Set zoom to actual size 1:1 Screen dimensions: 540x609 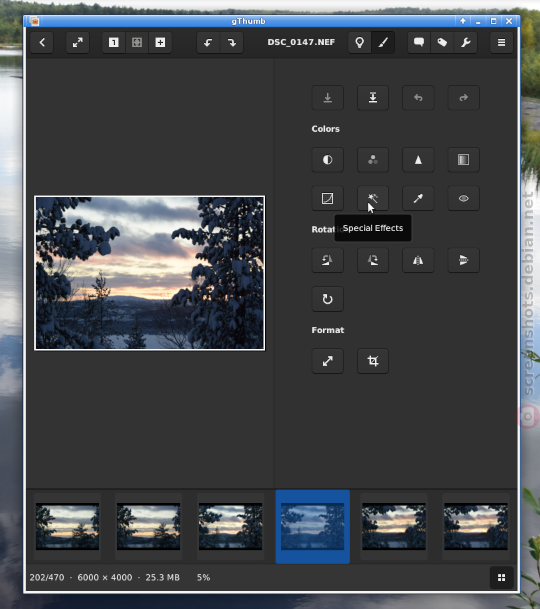[x=113, y=42]
